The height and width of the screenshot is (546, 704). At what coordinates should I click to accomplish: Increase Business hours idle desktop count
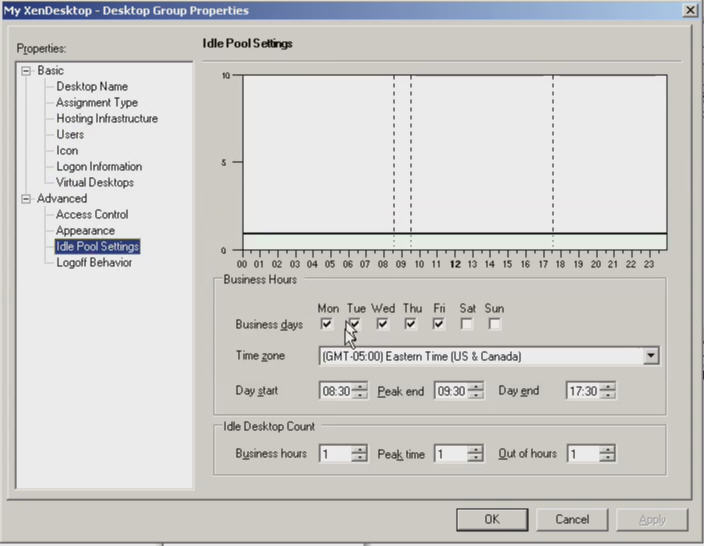click(360, 449)
